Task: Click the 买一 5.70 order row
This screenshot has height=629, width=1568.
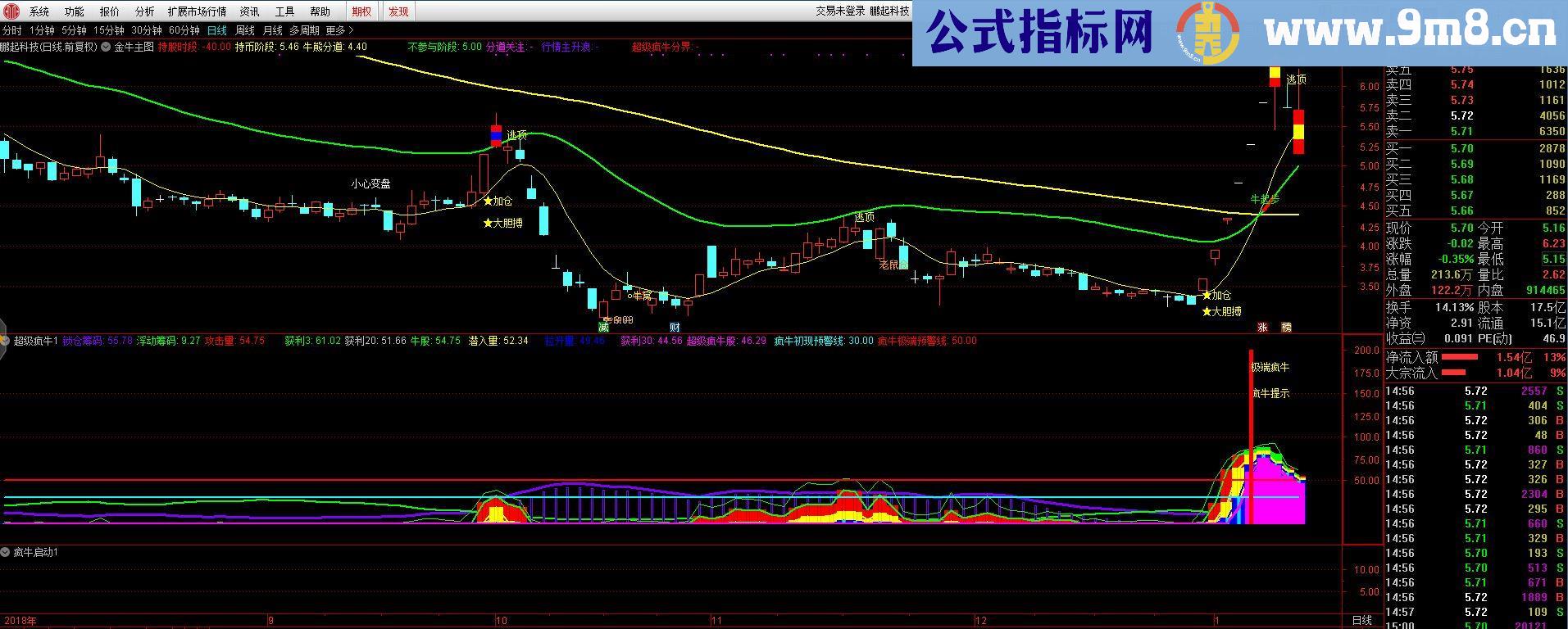Action: (1475, 148)
